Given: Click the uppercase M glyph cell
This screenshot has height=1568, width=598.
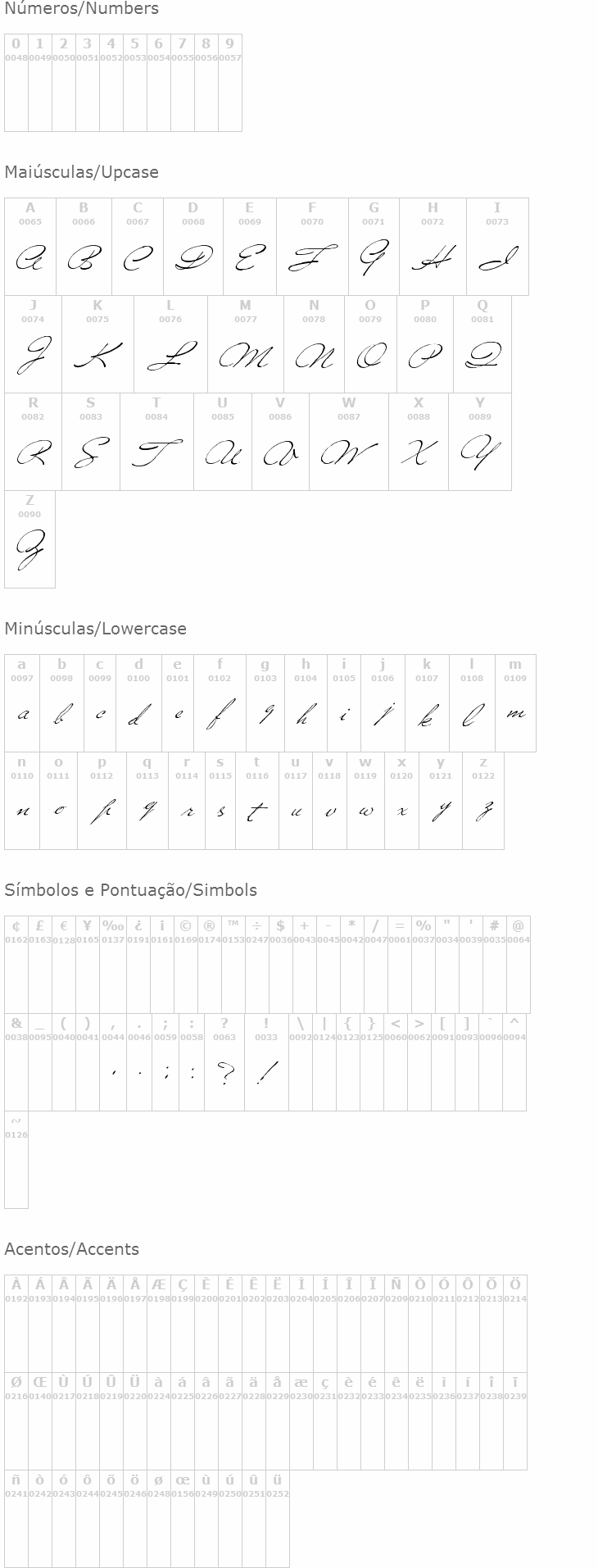Looking at the screenshot, I should (246, 344).
